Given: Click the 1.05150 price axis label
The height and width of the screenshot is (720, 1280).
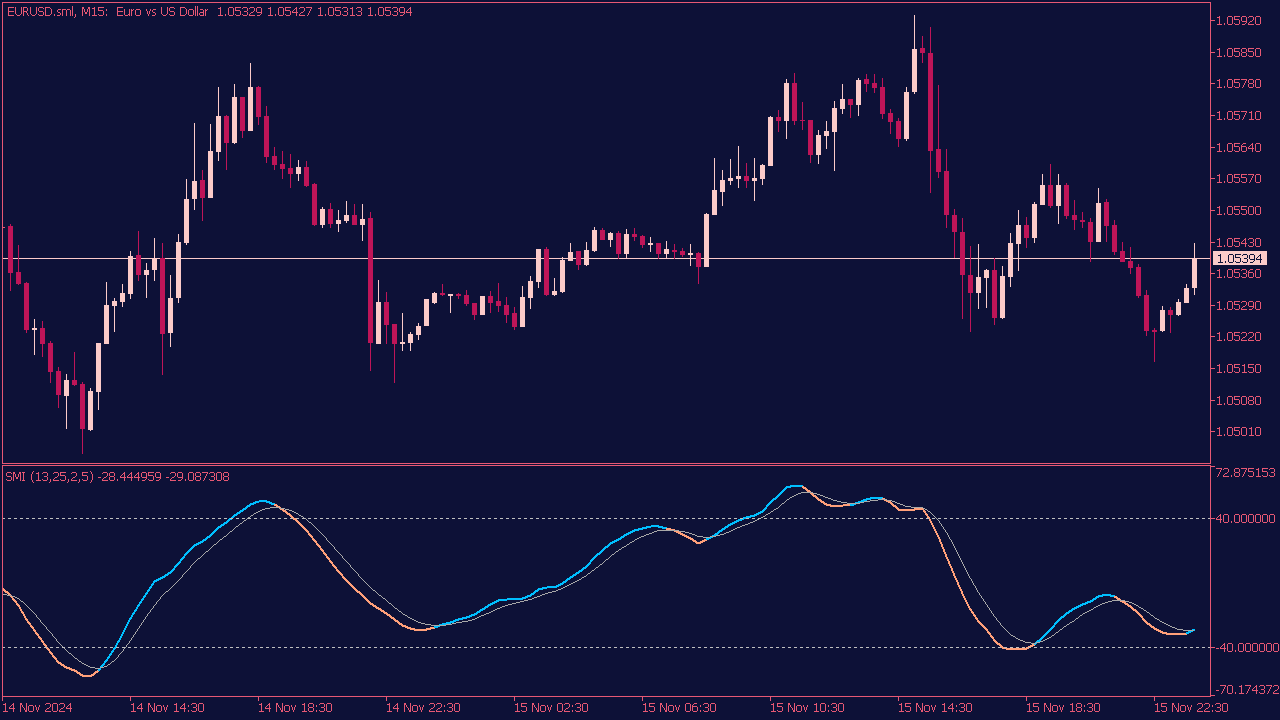Looking at the screenshot, I should click(1238, 369).
